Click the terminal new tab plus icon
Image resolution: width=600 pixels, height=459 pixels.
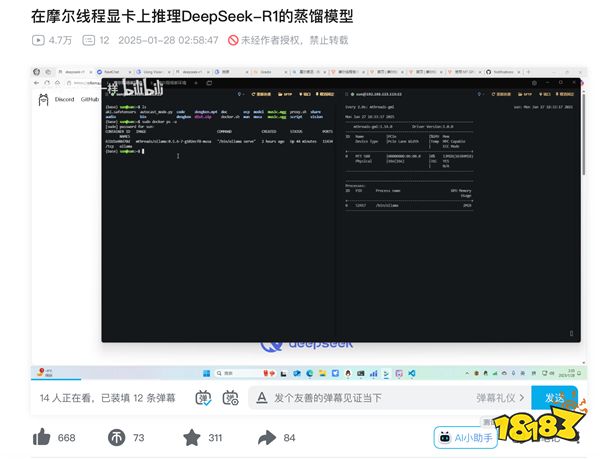click(x=196, y=83)
